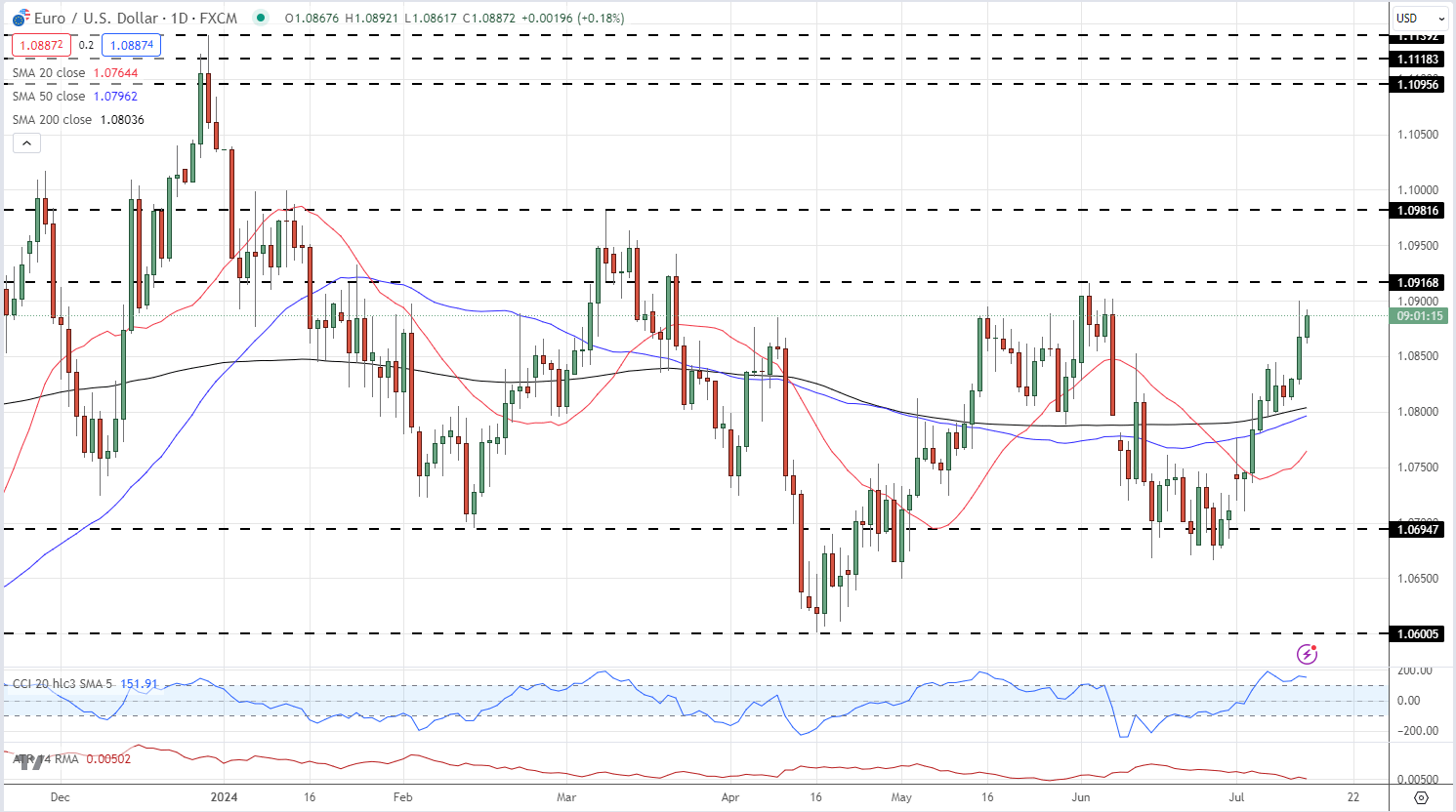Open the USD currency dropdown

click(1420, 18)
